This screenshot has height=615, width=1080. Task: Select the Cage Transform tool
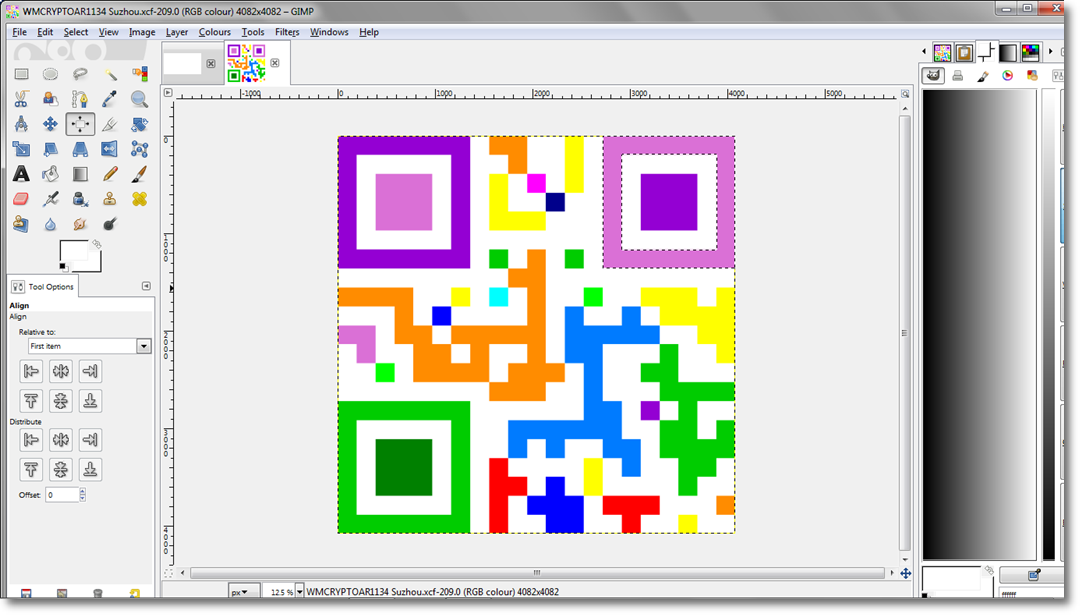point(140,149)
